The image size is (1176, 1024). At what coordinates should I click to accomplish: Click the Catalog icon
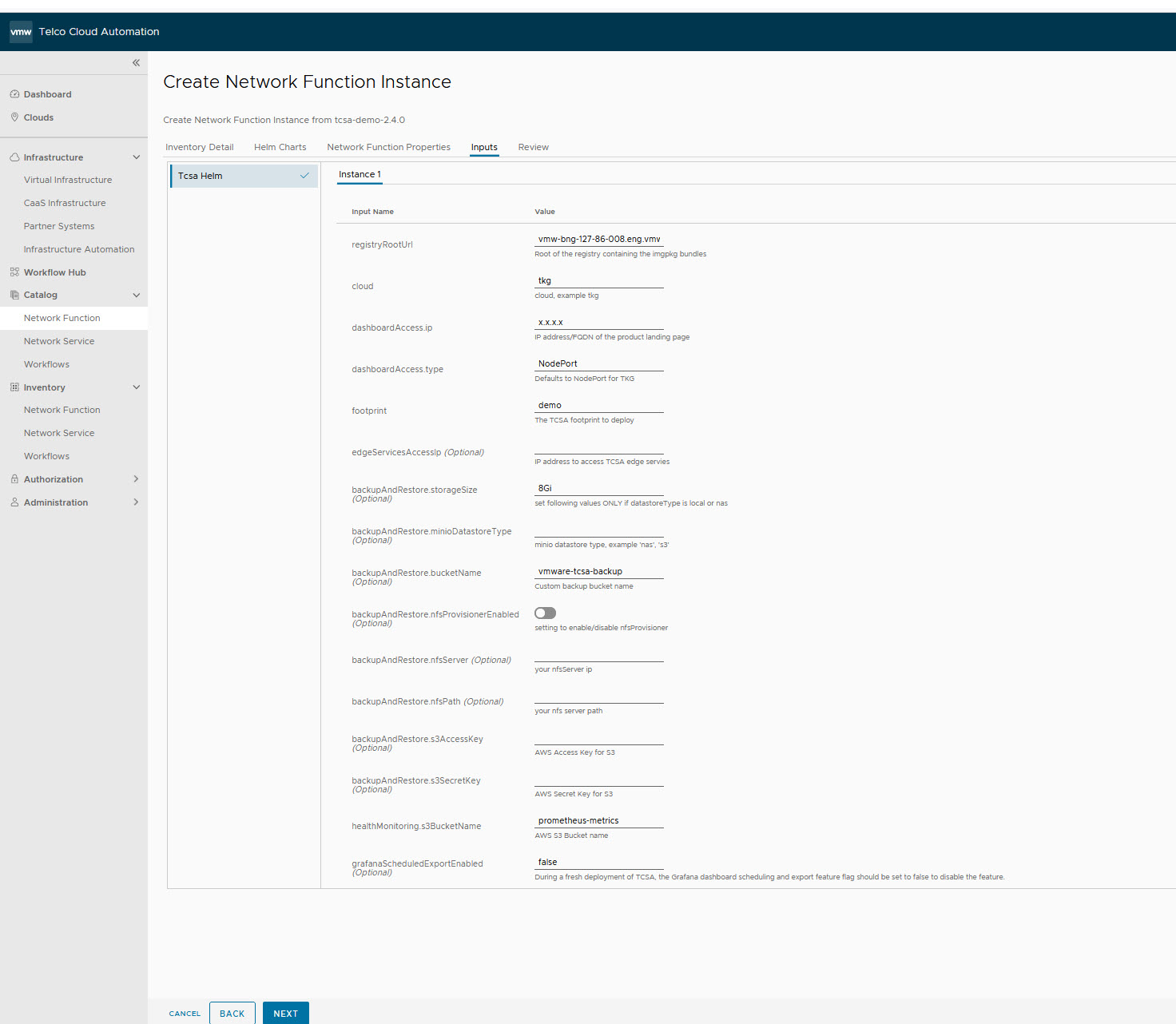[x=14, y=295]
